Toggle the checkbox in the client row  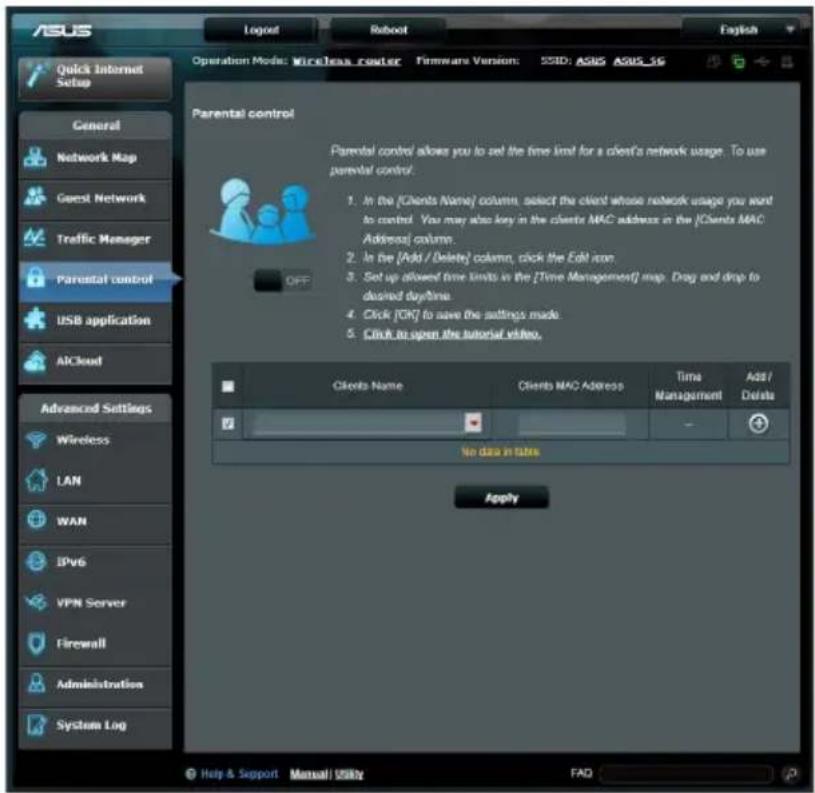click(228, 424)
